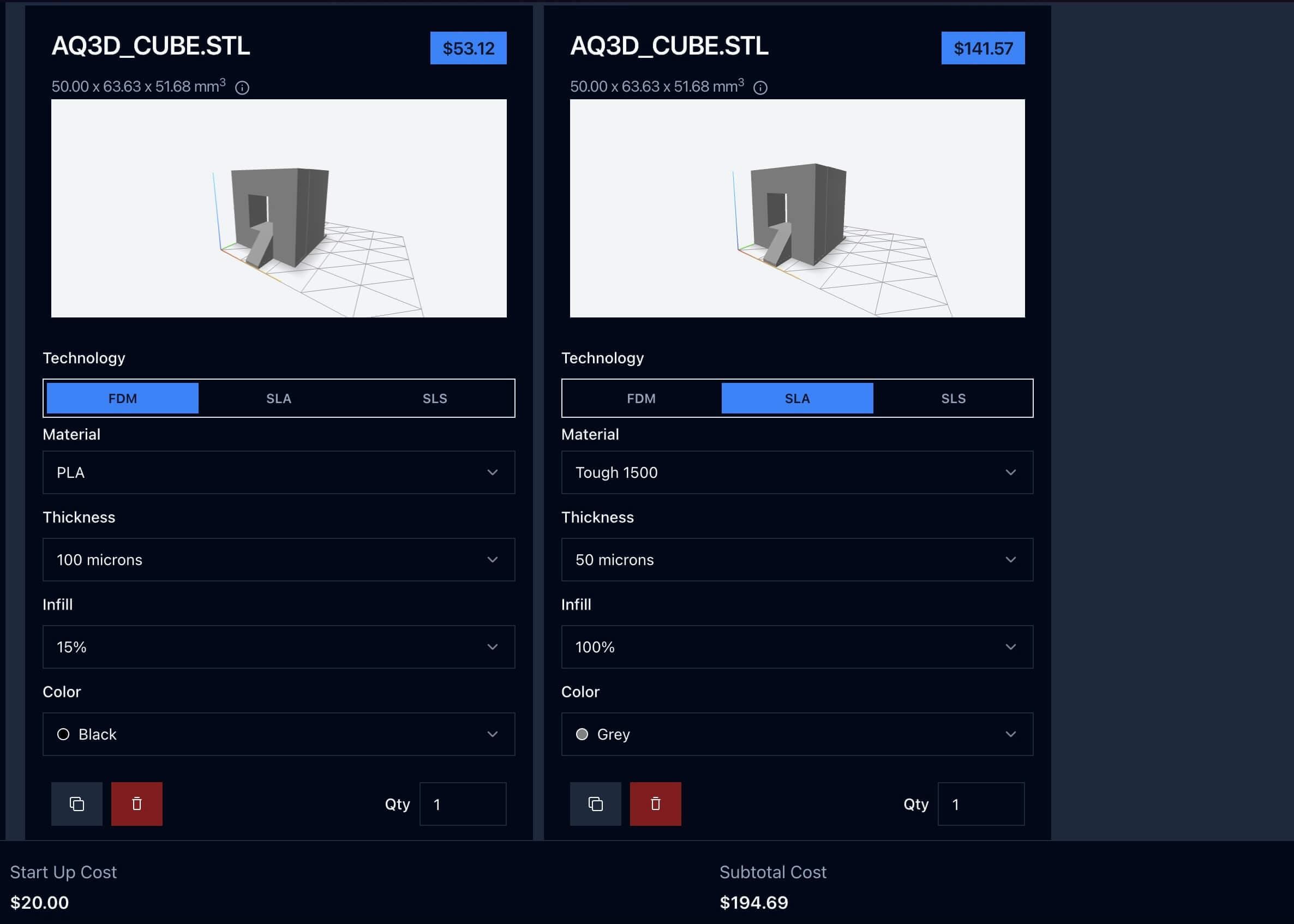Duplicate the FDM part with the copy icon
The height and width of the screenshot is (924, 1294).
pyautogui.click(x=77, y=803)
